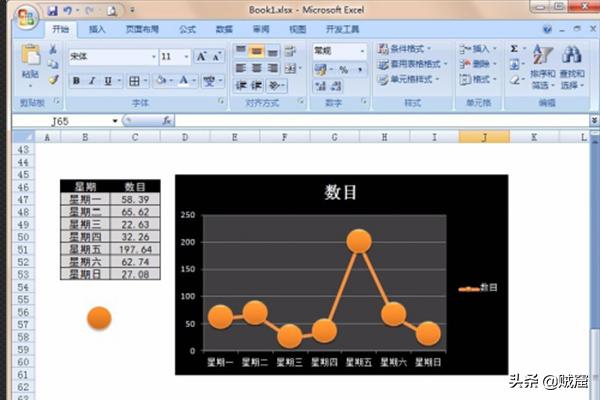Open number format dropdown
Viewport: 600px width, 400px height.
point(362,51)
